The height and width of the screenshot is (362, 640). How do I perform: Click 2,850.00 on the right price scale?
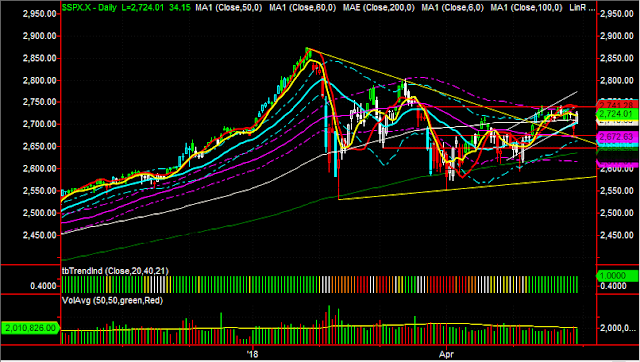point(617,58)
